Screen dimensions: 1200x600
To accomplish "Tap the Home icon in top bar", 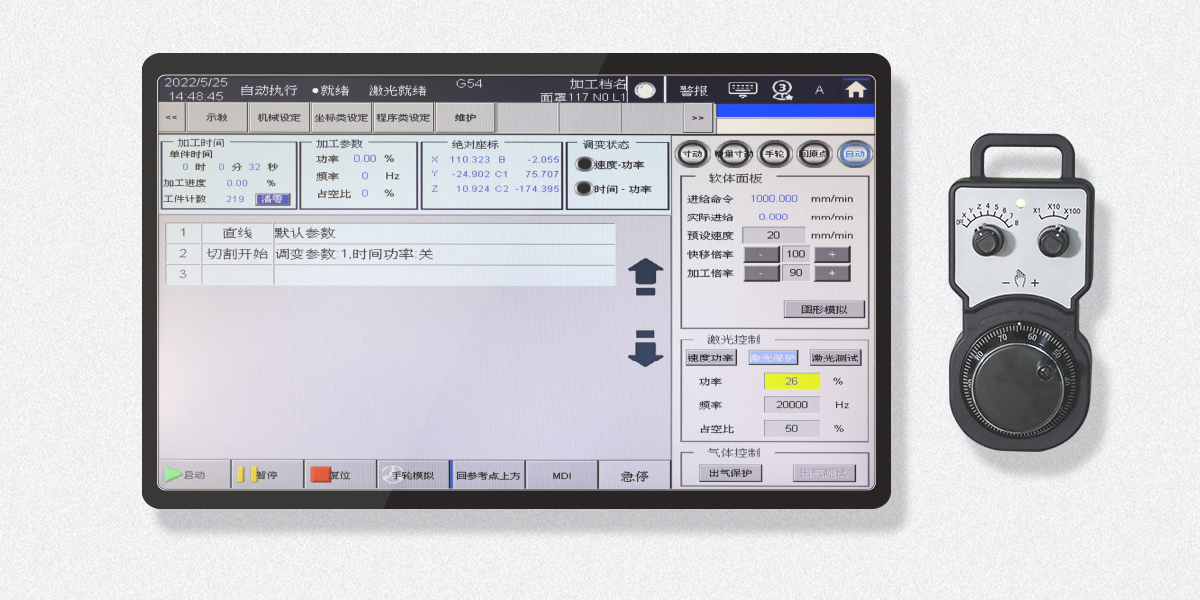I will pos(855,90).
